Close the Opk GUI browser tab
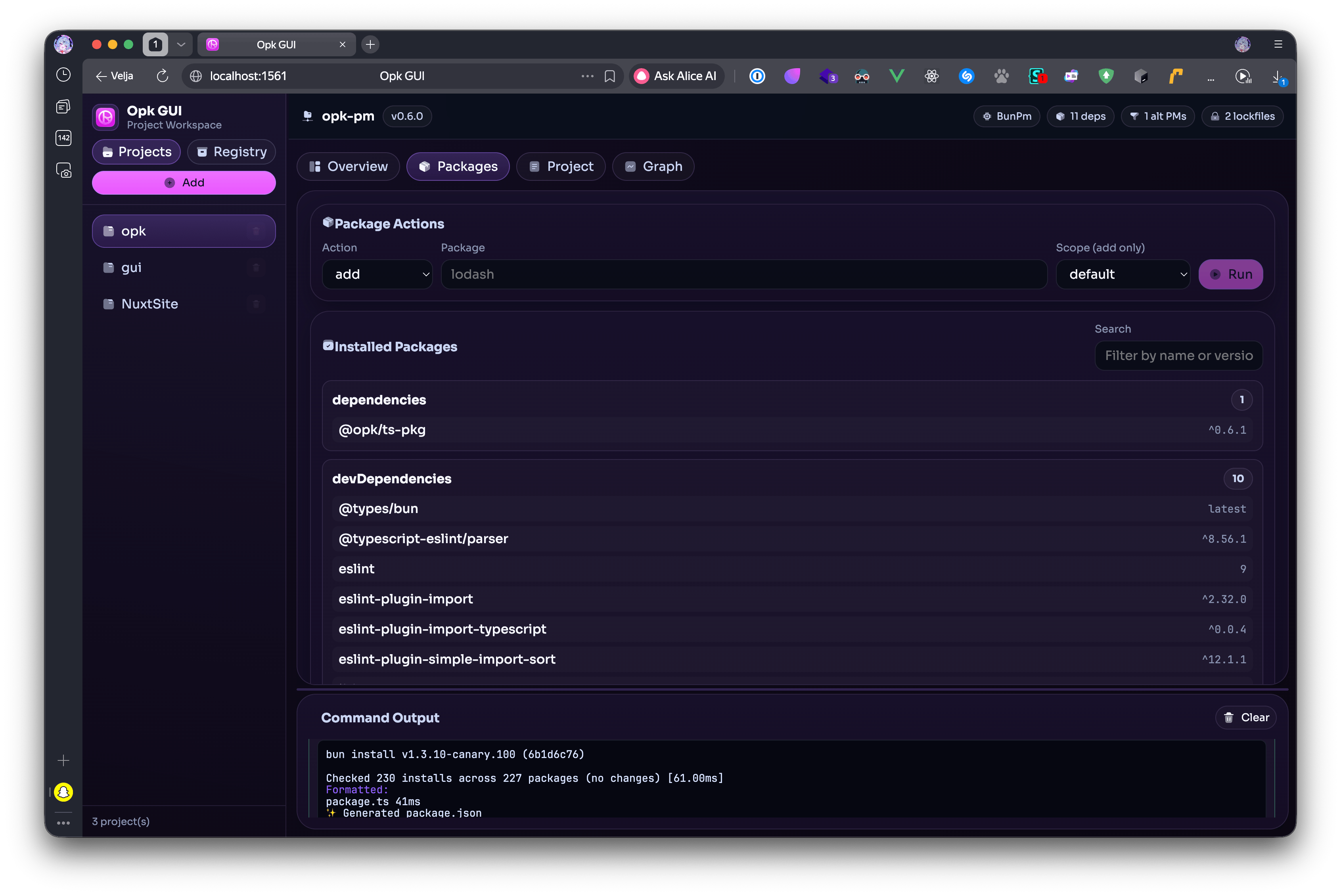The height and width of the screenshot is (896, 1341). tap(342, 44)
